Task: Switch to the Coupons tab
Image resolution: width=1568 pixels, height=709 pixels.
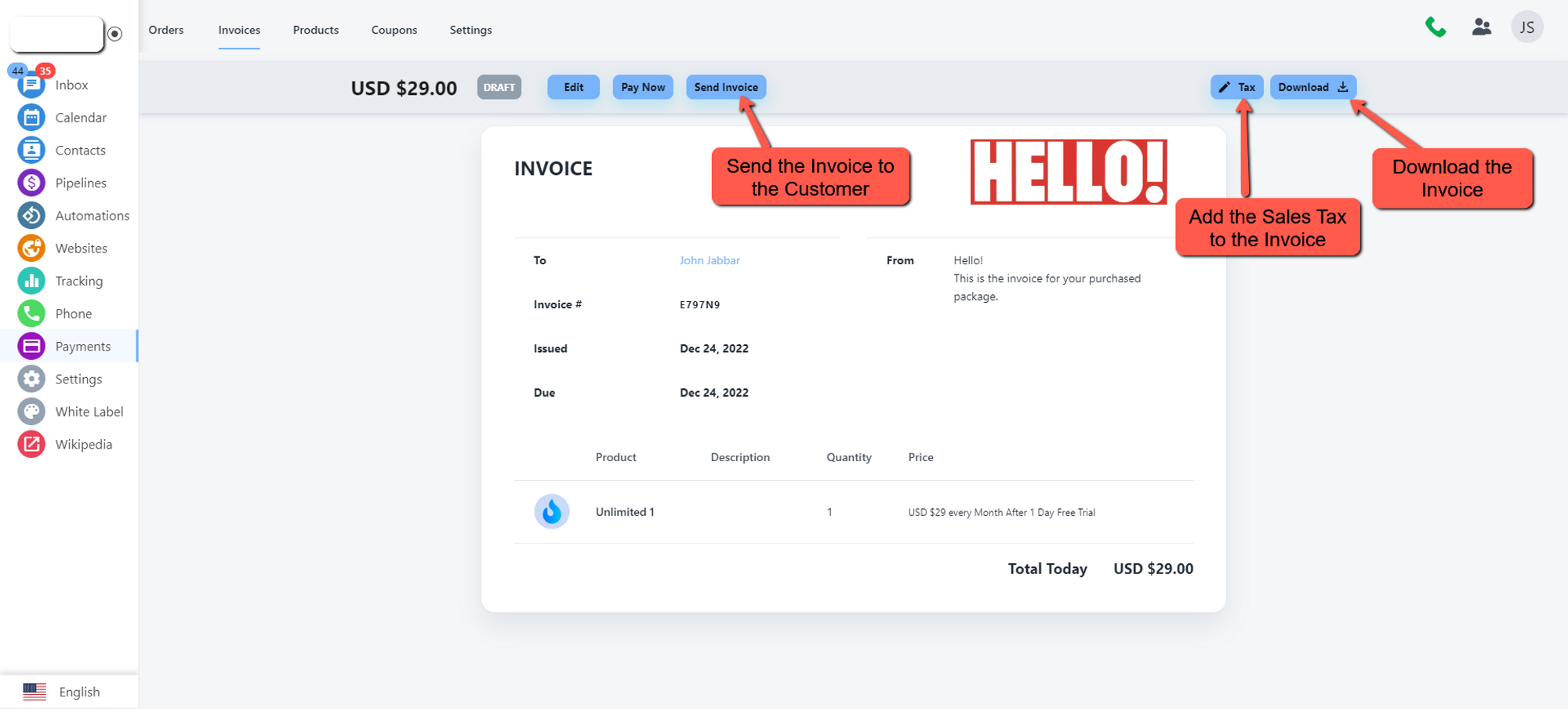Action: pos(394,30)
